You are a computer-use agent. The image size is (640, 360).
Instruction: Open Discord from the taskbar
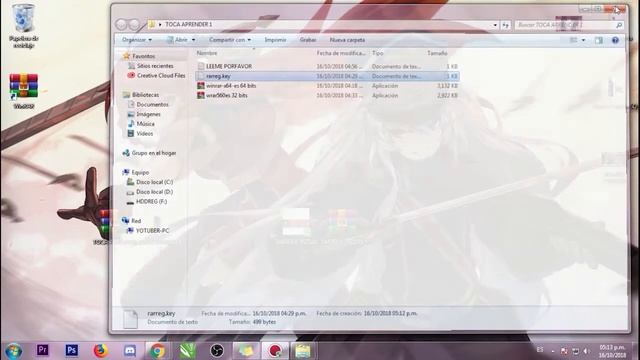pos(130,350)
